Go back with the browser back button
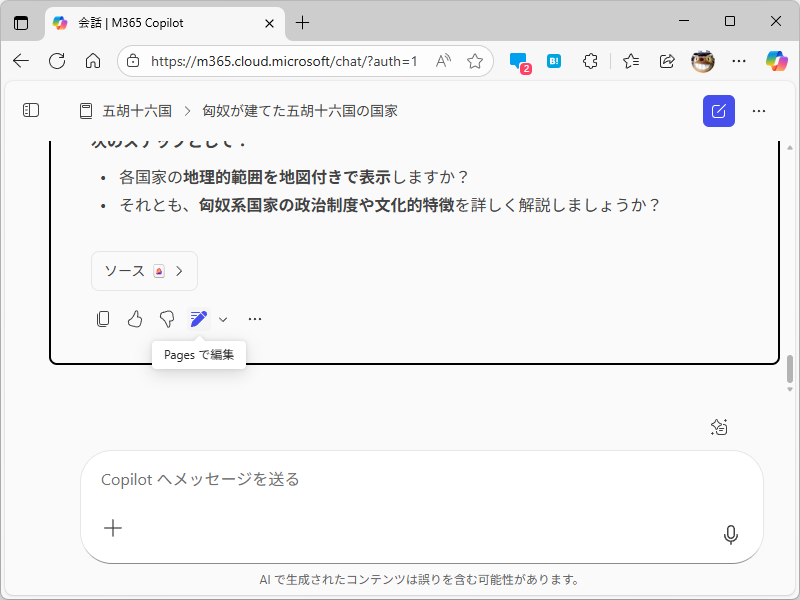The image size is (800, 600). 20,61
